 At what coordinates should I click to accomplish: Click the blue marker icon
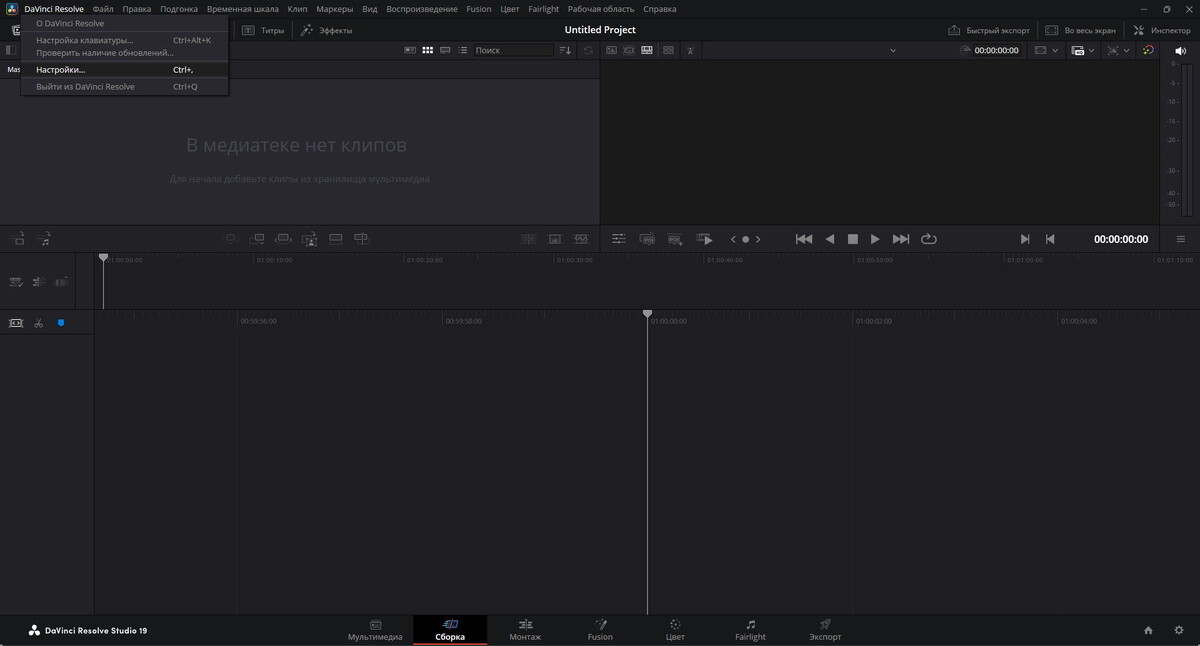61,323
